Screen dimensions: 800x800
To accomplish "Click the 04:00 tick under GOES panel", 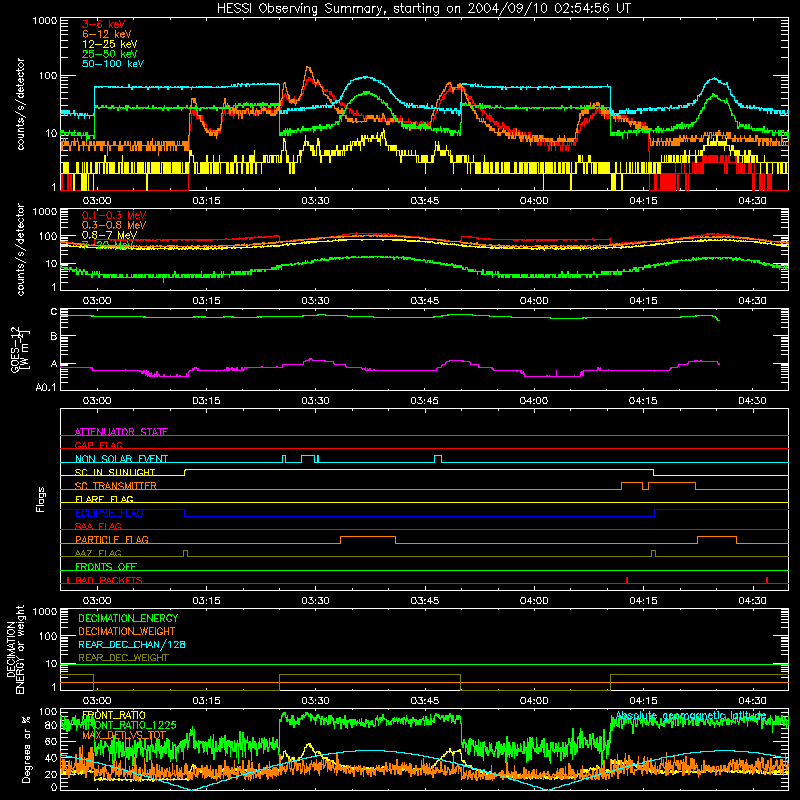I will click(x=534, y=401).
